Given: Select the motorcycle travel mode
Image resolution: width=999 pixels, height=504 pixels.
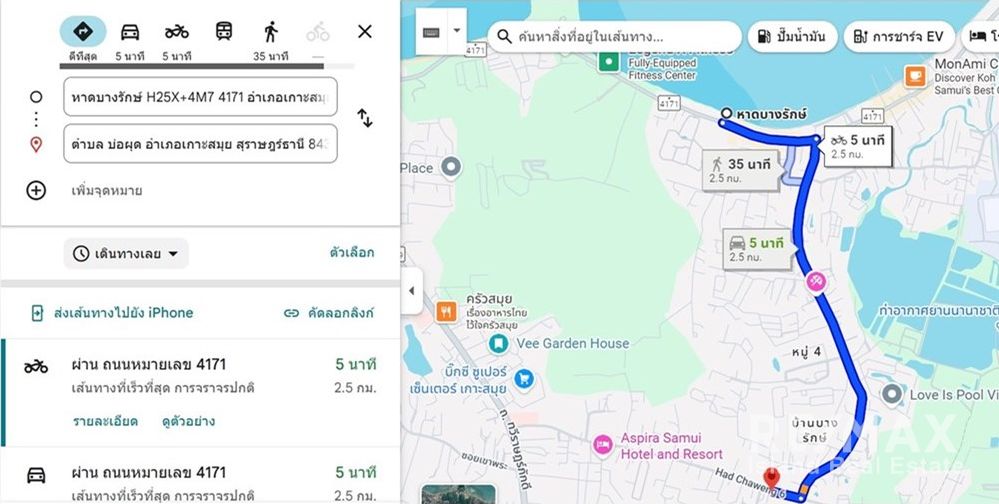Looking at the screenshot, I should pos(177,39).
